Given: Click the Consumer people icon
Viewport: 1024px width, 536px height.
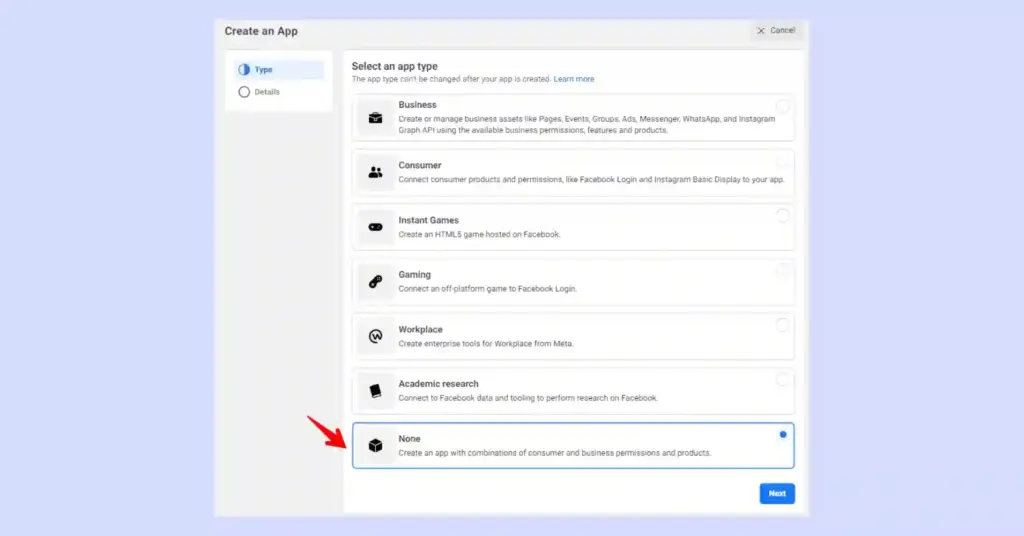Looking at the screenshot, I should (x=376, y=172).
